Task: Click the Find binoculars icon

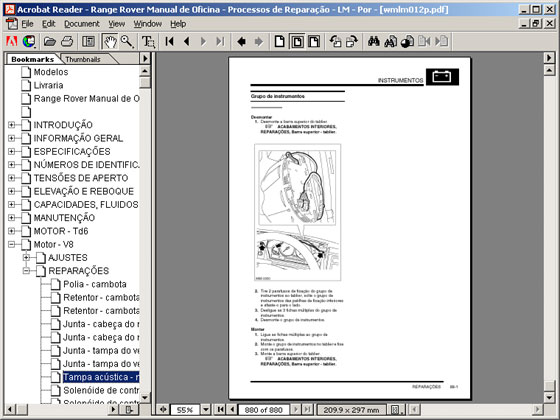Action: click(x=374, y=41)
